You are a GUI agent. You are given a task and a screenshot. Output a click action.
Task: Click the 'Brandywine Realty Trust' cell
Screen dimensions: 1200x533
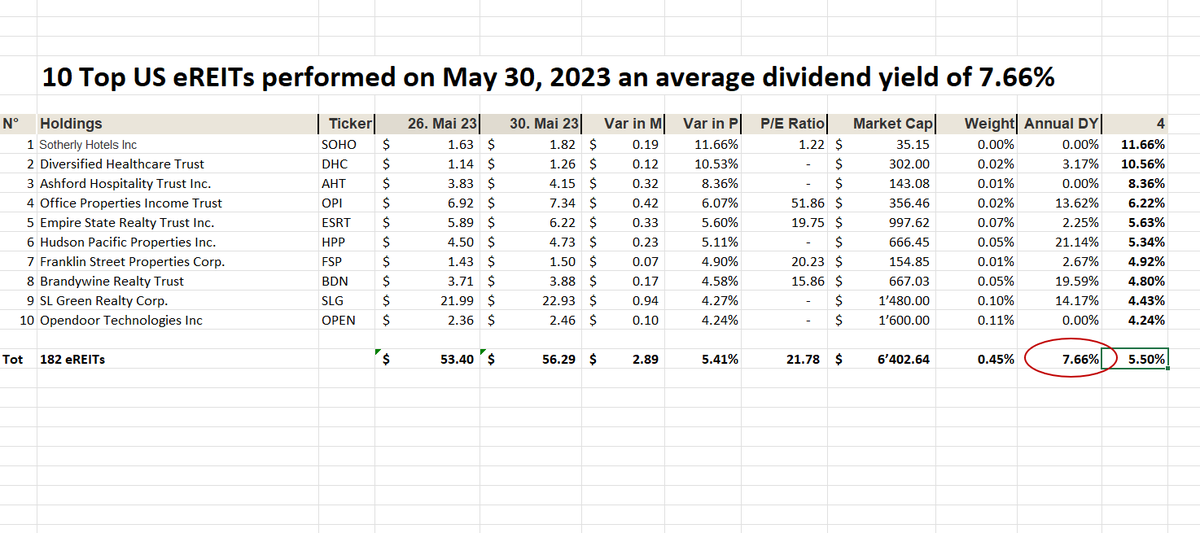(175, 281)
